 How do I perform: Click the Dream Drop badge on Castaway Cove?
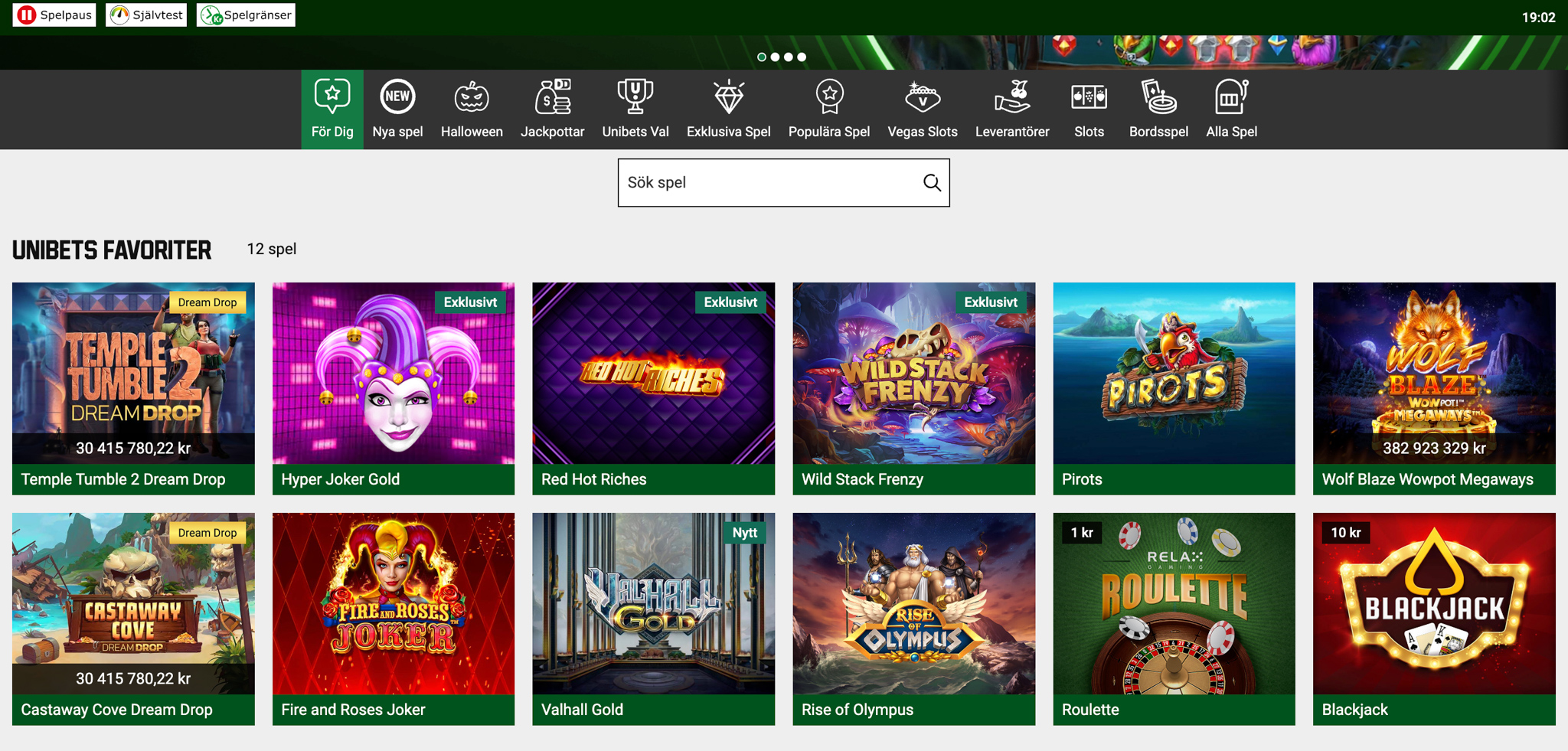pyautogui.click(x=207, y=533)
